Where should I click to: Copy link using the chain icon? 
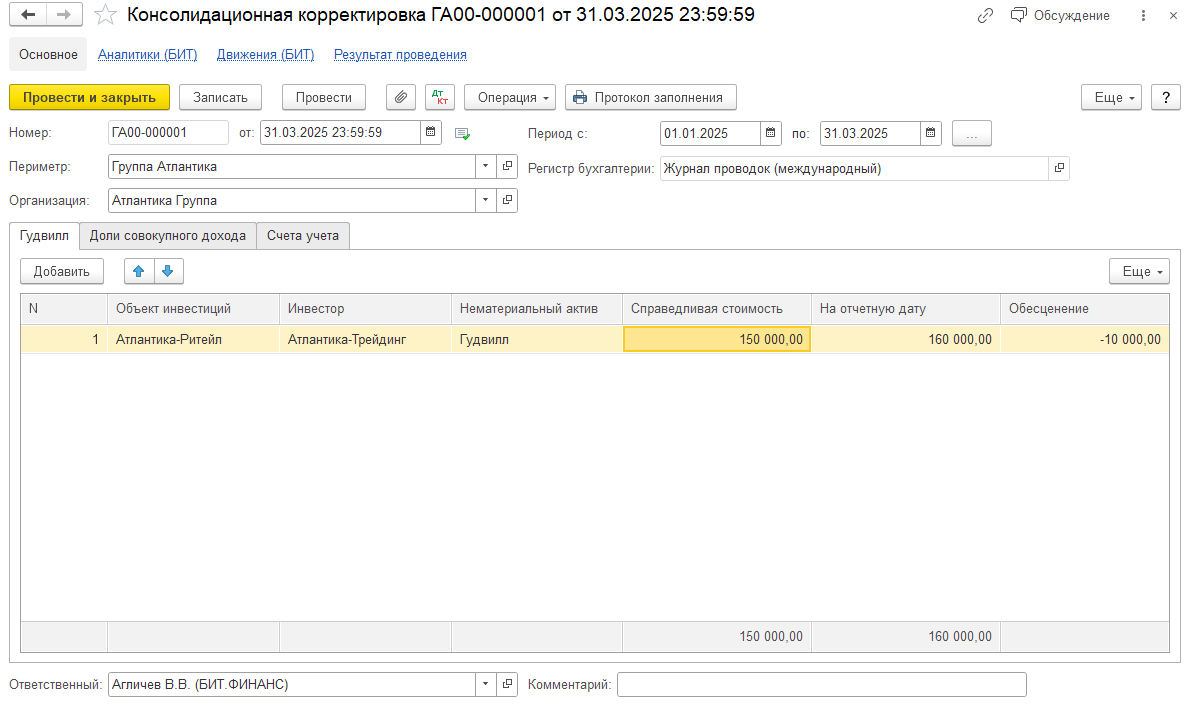(x=985, y=15)
